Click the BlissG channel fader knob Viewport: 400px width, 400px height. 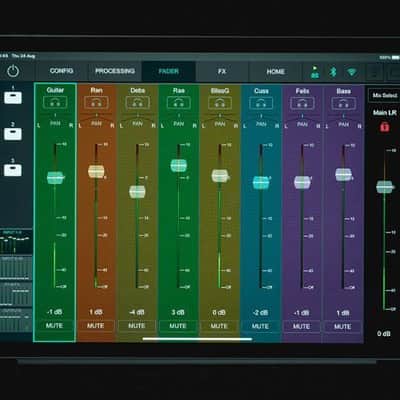[x=220, y=176]
